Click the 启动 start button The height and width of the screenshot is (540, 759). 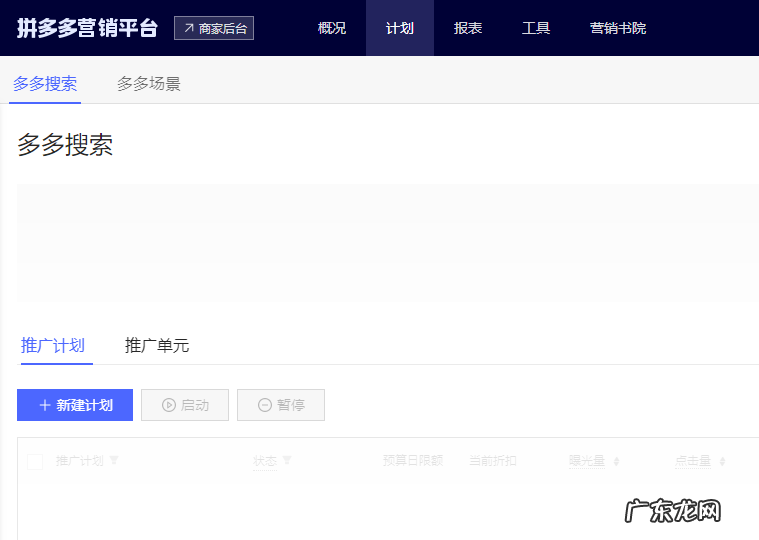tap(185, 405)
